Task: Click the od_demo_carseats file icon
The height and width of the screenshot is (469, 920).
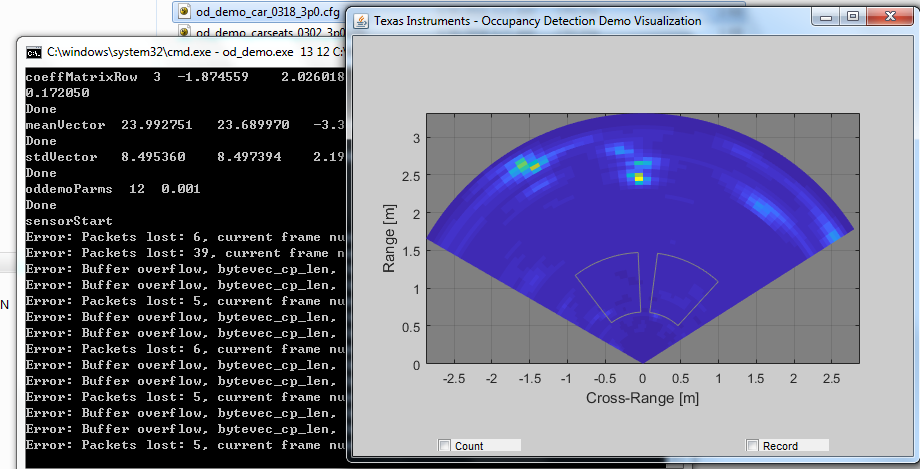Action: pos(184,32)
